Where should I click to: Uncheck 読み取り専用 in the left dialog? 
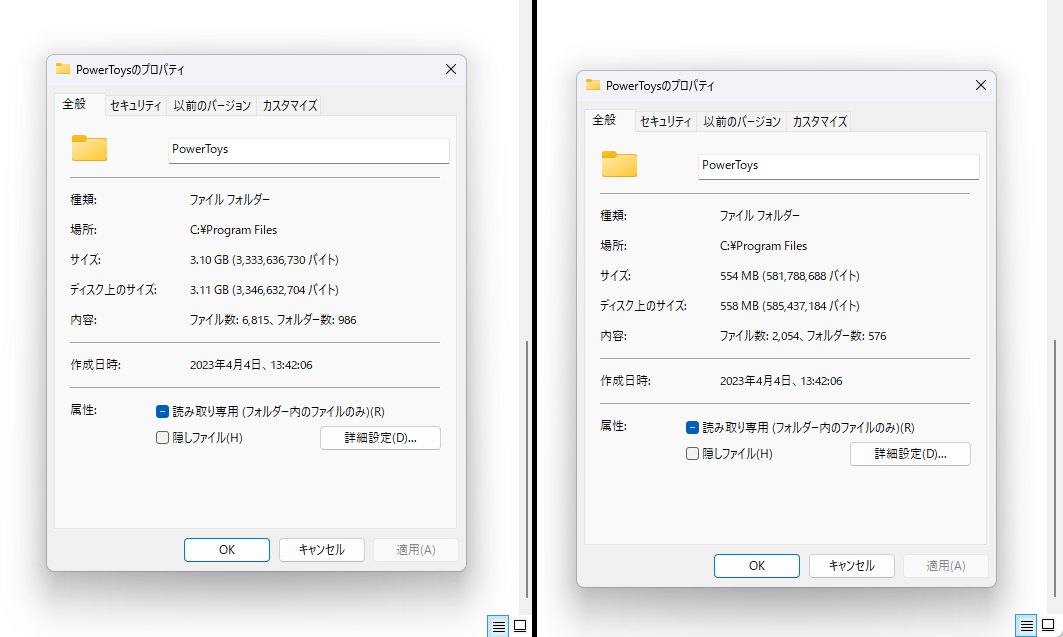(162, 410)
